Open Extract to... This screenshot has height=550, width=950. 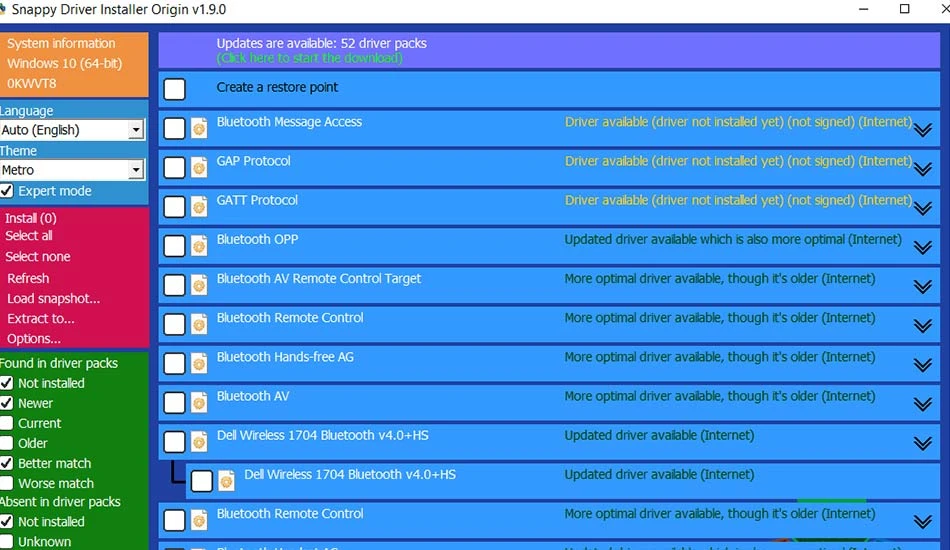41,319
